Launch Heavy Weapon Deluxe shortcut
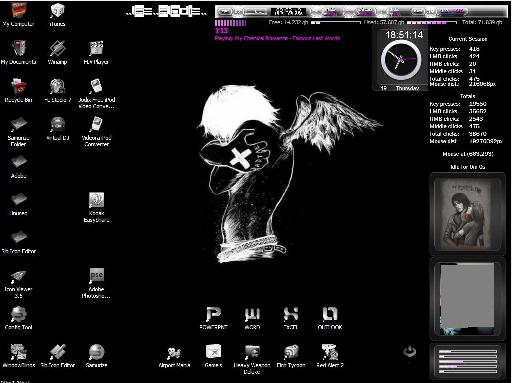The width and height of the screenshot is (512, 383). pyautogui.click(x=252, y=359)
